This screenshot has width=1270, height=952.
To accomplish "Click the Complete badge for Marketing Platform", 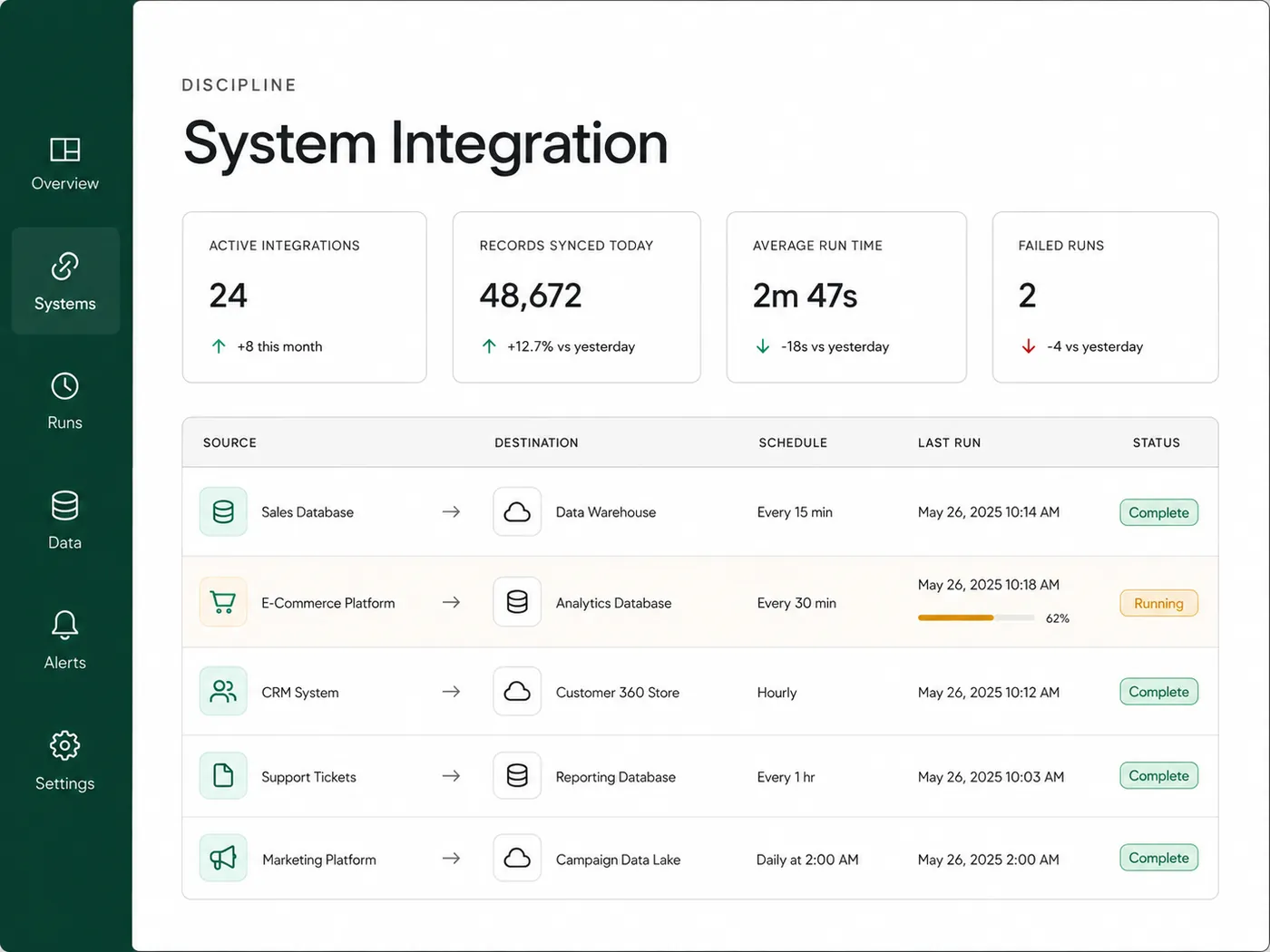I will (1158, 858).
